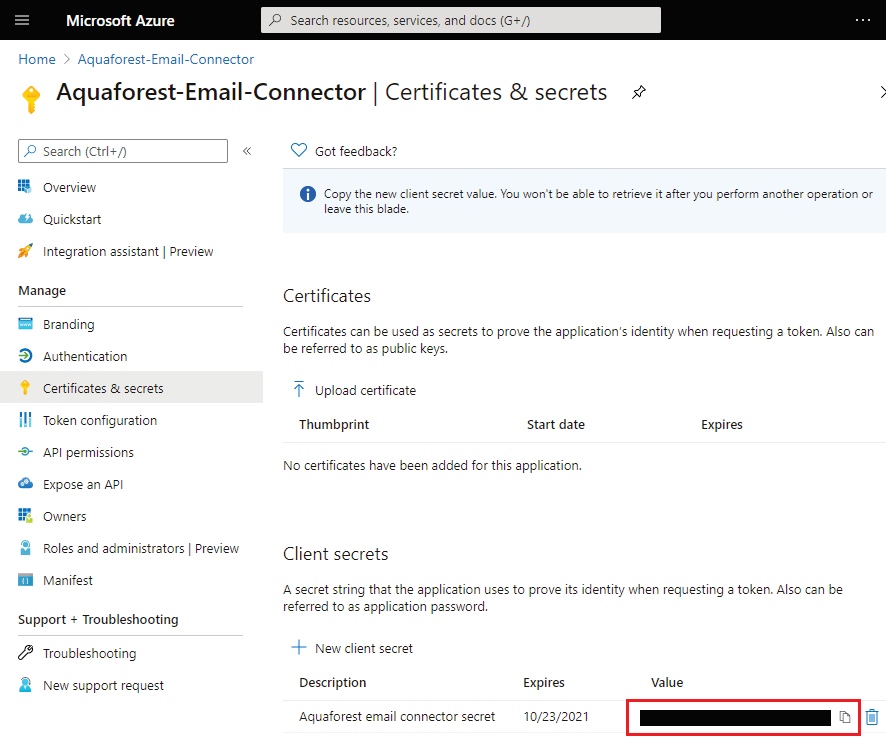Collapse the left sidebar navigation
886x742 pixels.
[247, 151]
